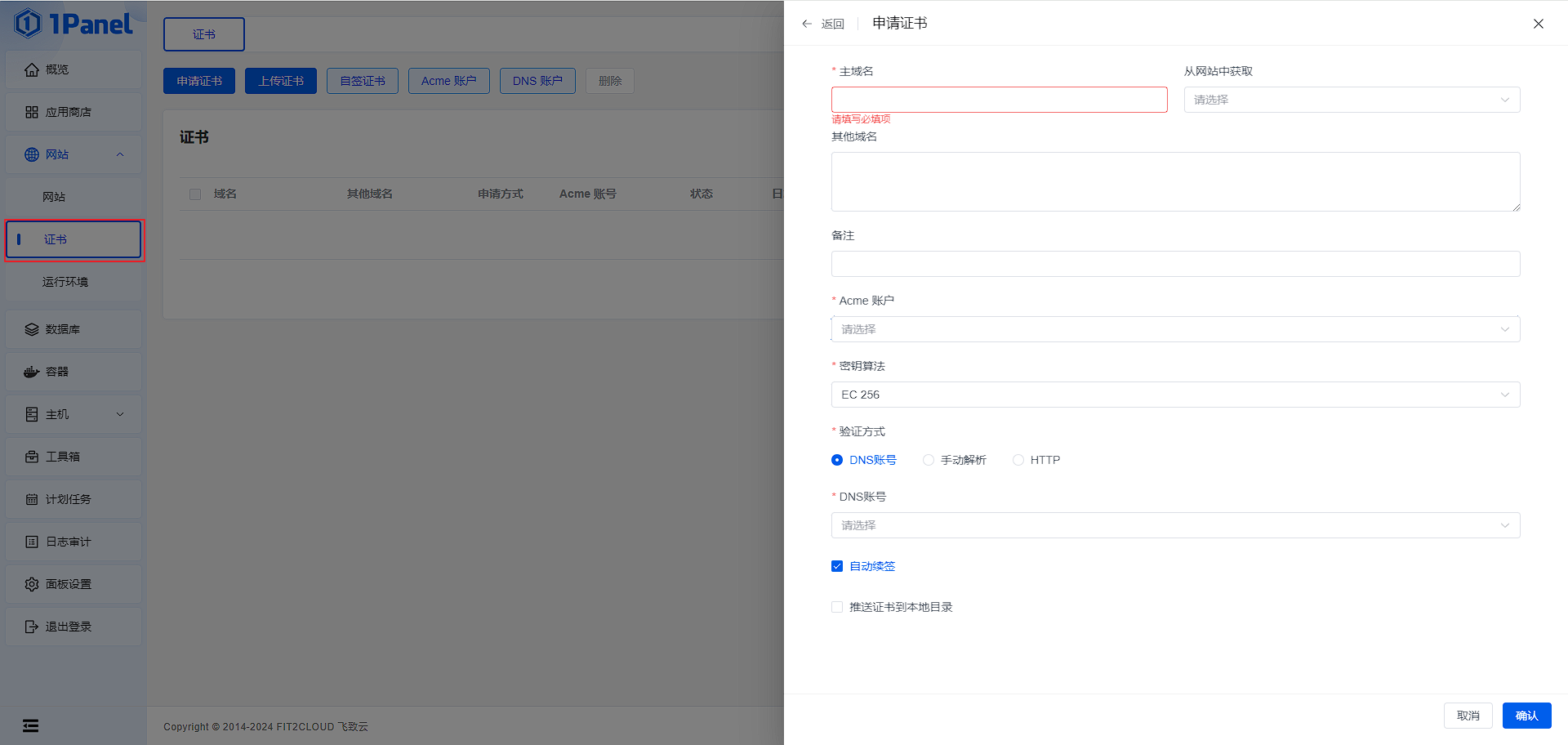The height and width of the screenshot is (745, 1568).
Task: Click the gear icon for 面板设置
Action: click(x=32, y=584)
